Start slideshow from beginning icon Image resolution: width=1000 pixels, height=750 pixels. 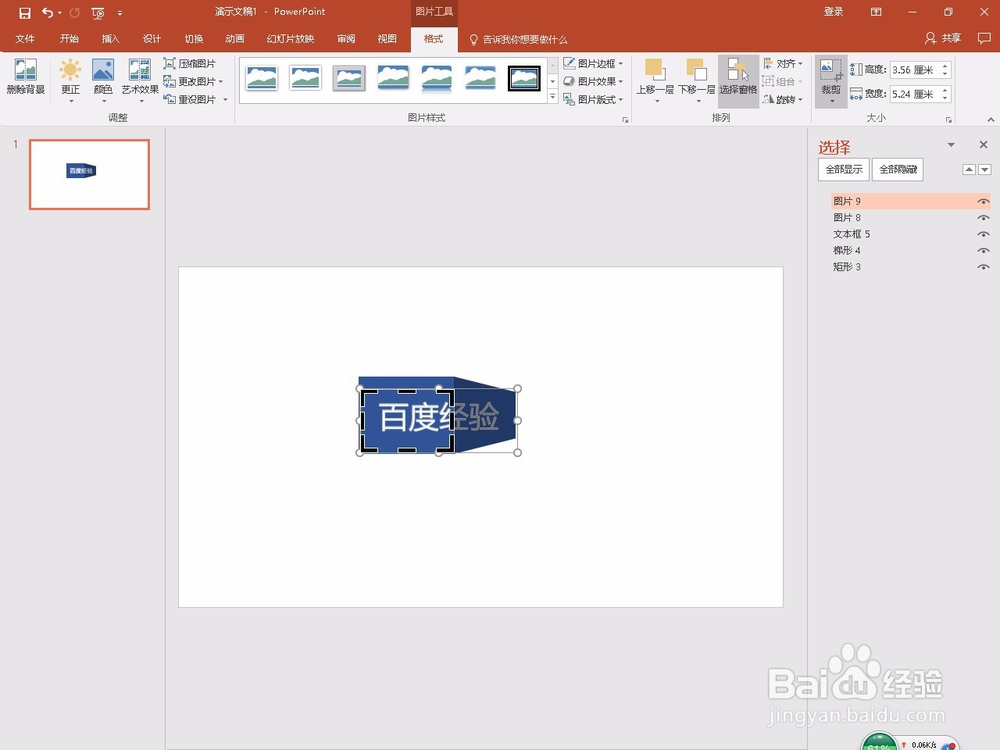98,13
